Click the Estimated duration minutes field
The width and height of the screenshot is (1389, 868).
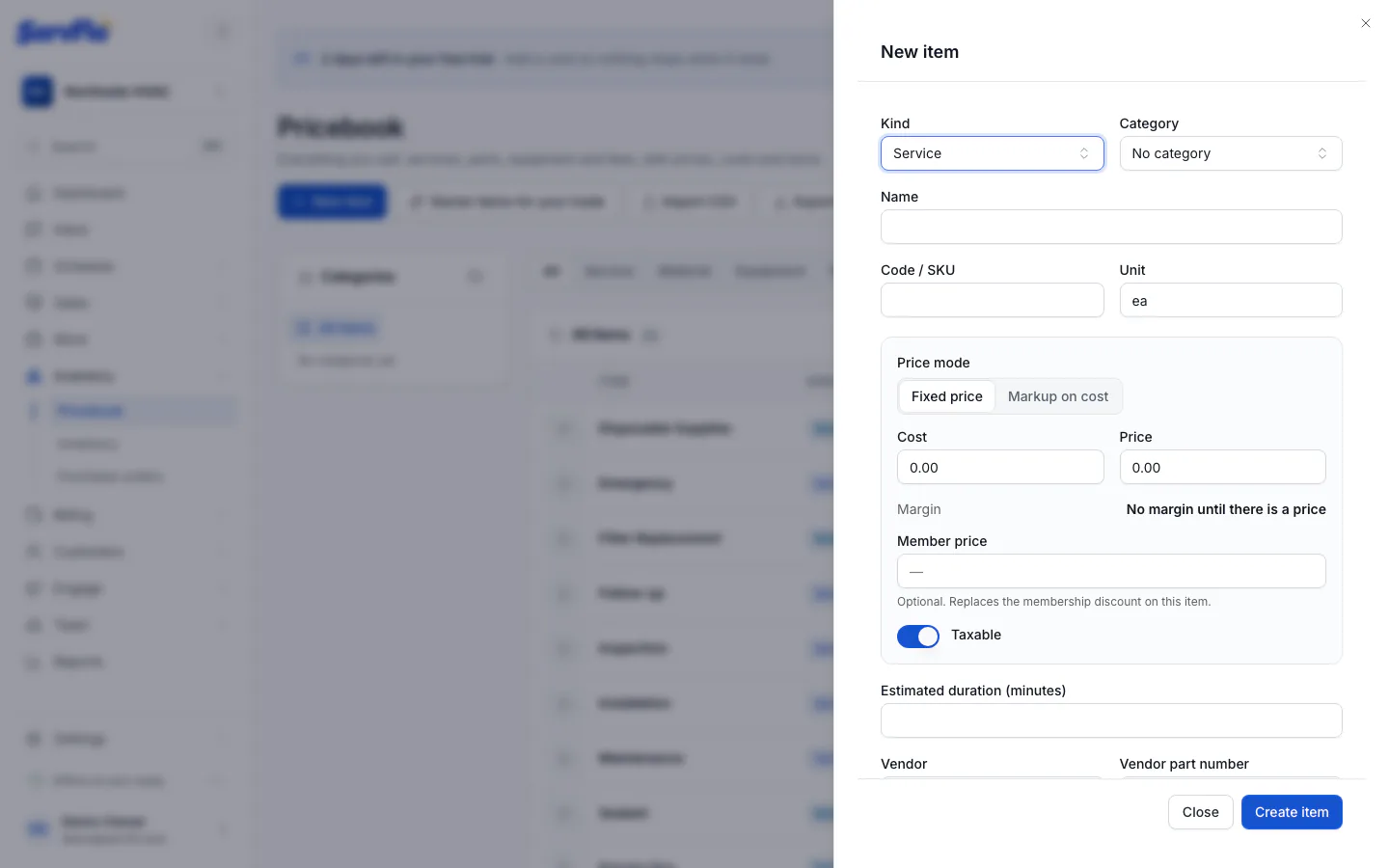click(1111, 720)
